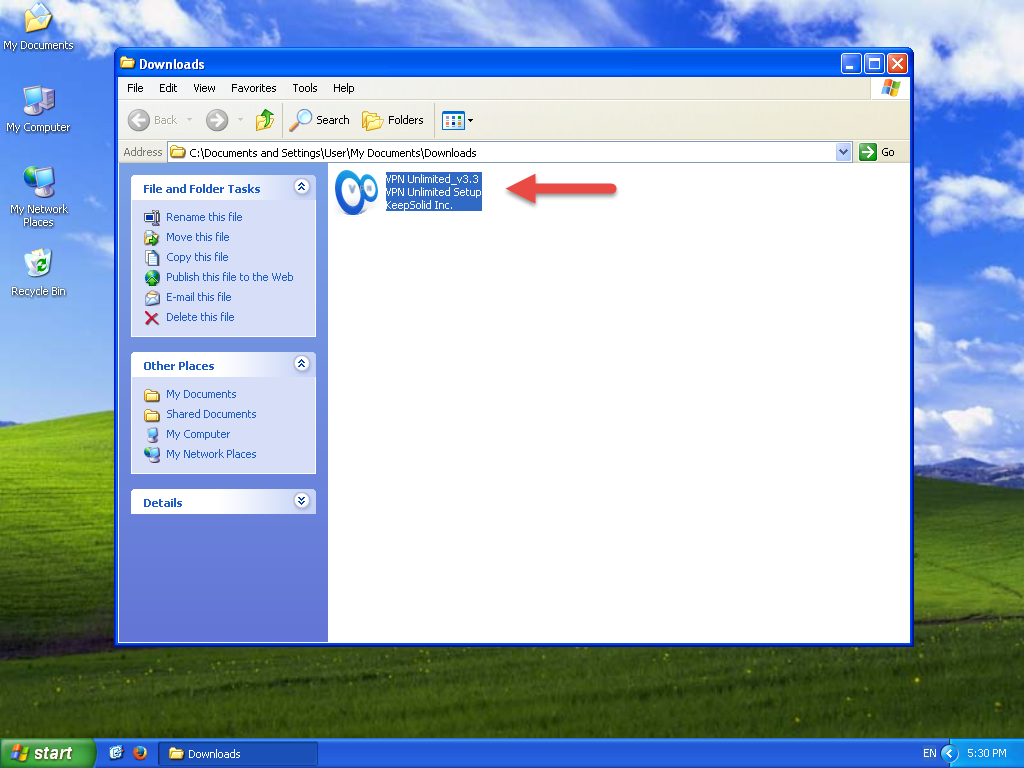Click the EN language indicator
This screenshot has height=768, width=1024.
click(x=929, y=754)
